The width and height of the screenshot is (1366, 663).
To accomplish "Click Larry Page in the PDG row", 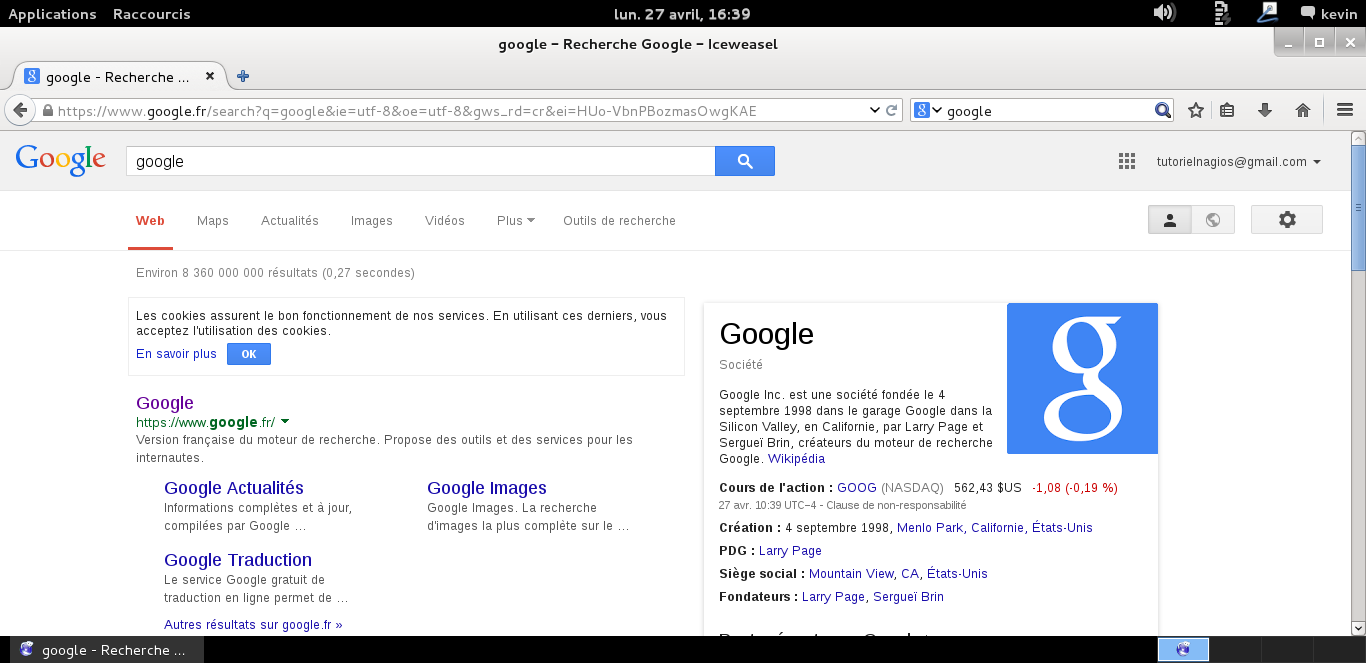I will pos(790,551).
